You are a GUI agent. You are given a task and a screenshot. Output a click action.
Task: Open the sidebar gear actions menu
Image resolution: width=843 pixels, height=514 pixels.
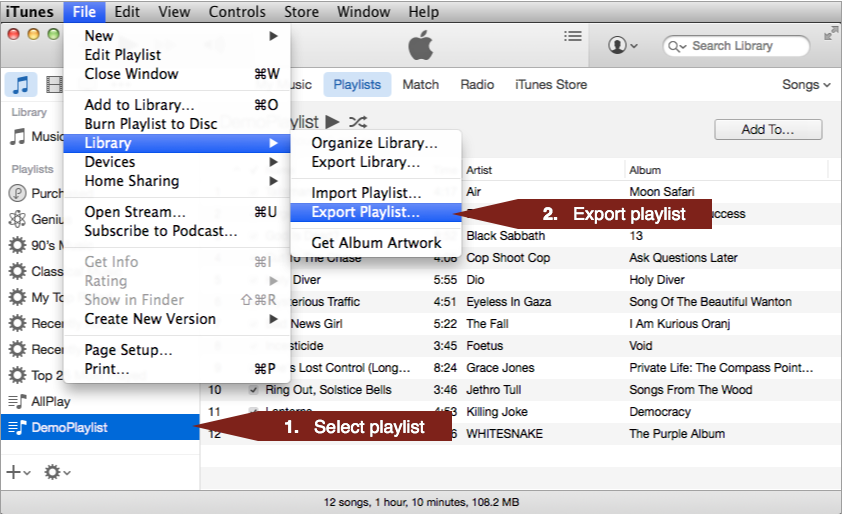click(56, 472)
